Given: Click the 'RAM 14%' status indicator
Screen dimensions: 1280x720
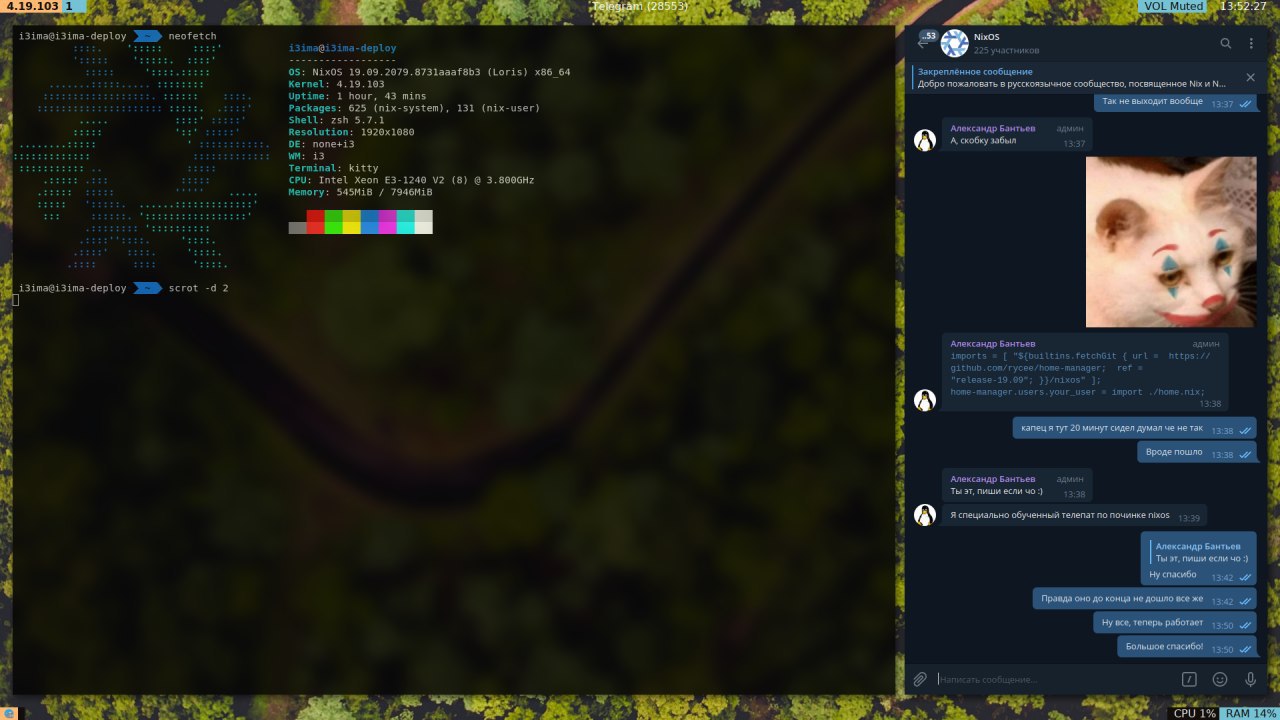Looking at the screenshot, I should [x=1250, y=713].
